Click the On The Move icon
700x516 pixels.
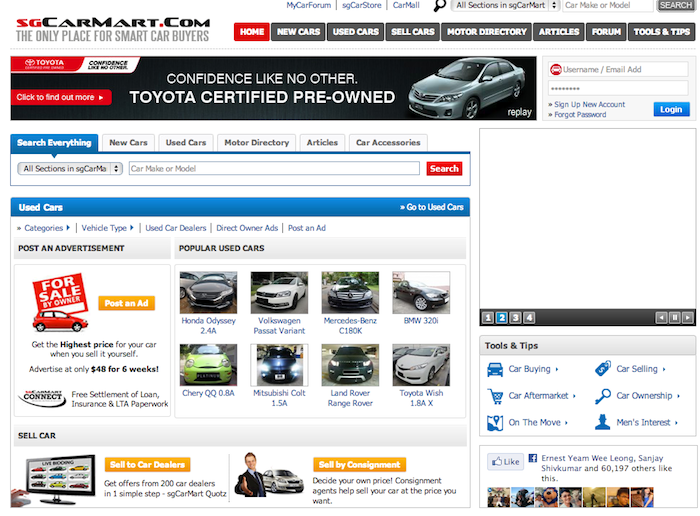495,422
